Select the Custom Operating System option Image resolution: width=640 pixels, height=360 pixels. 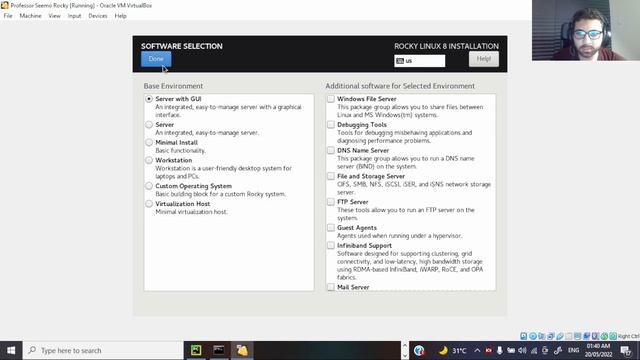(x=149, y=186)
